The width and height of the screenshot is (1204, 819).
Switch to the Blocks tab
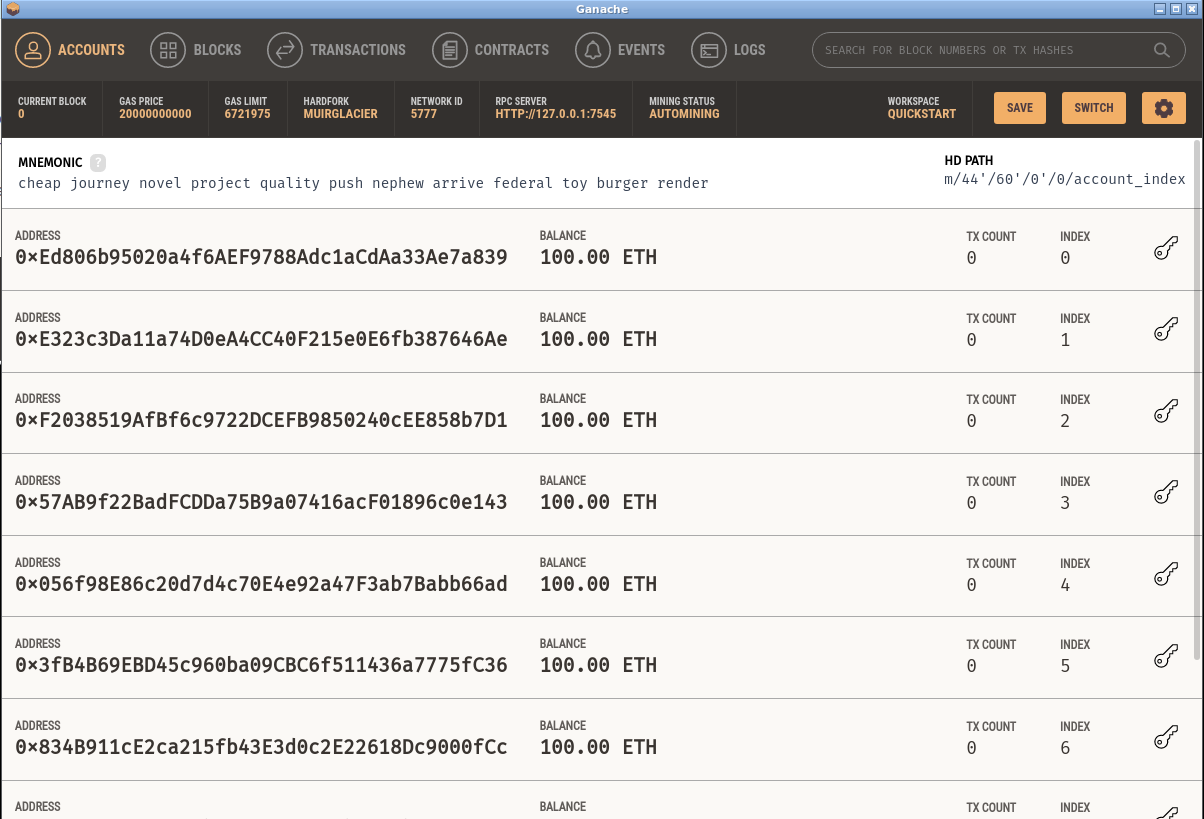[x=196, y=50]
